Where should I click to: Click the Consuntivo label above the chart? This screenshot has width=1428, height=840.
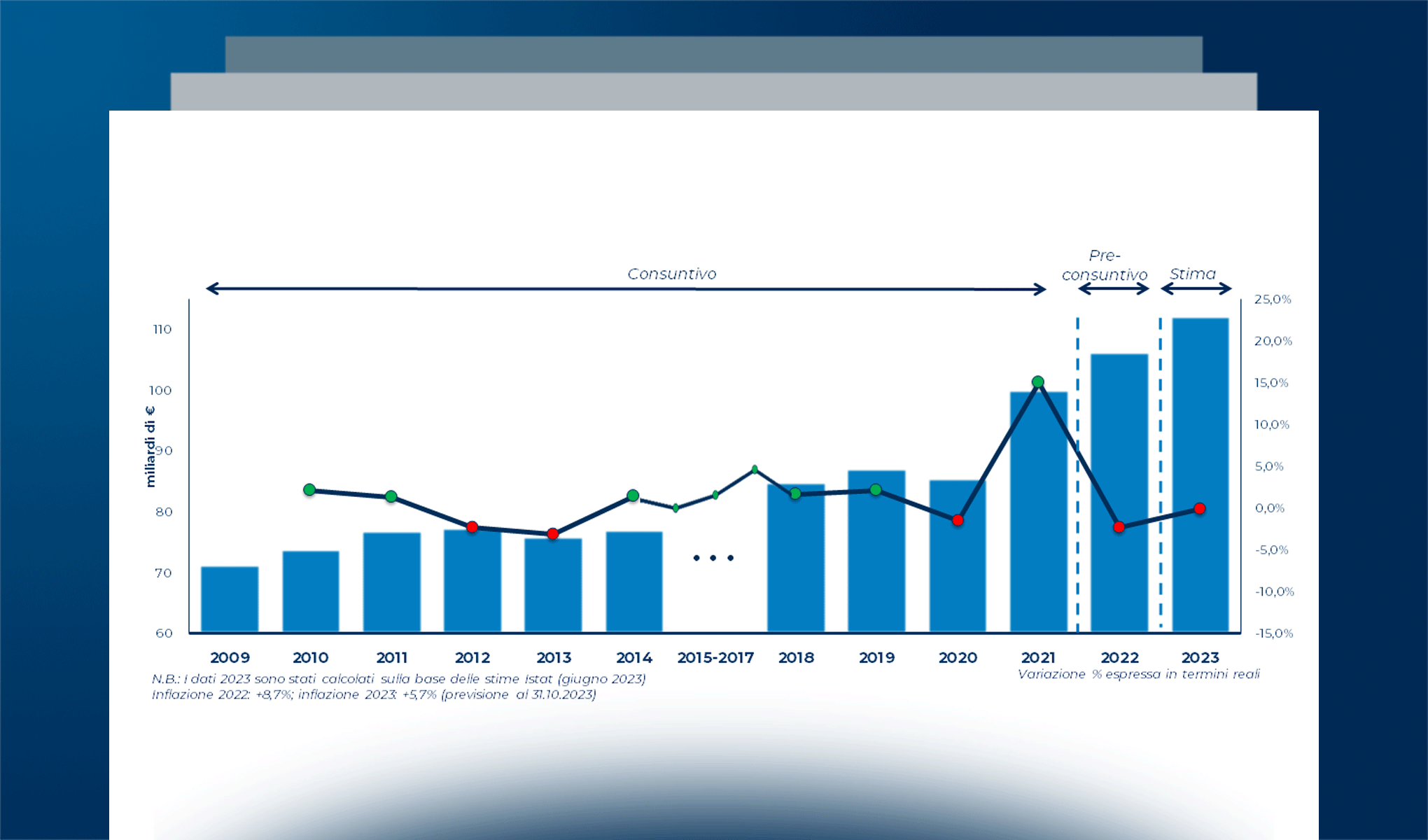(671, 274)
